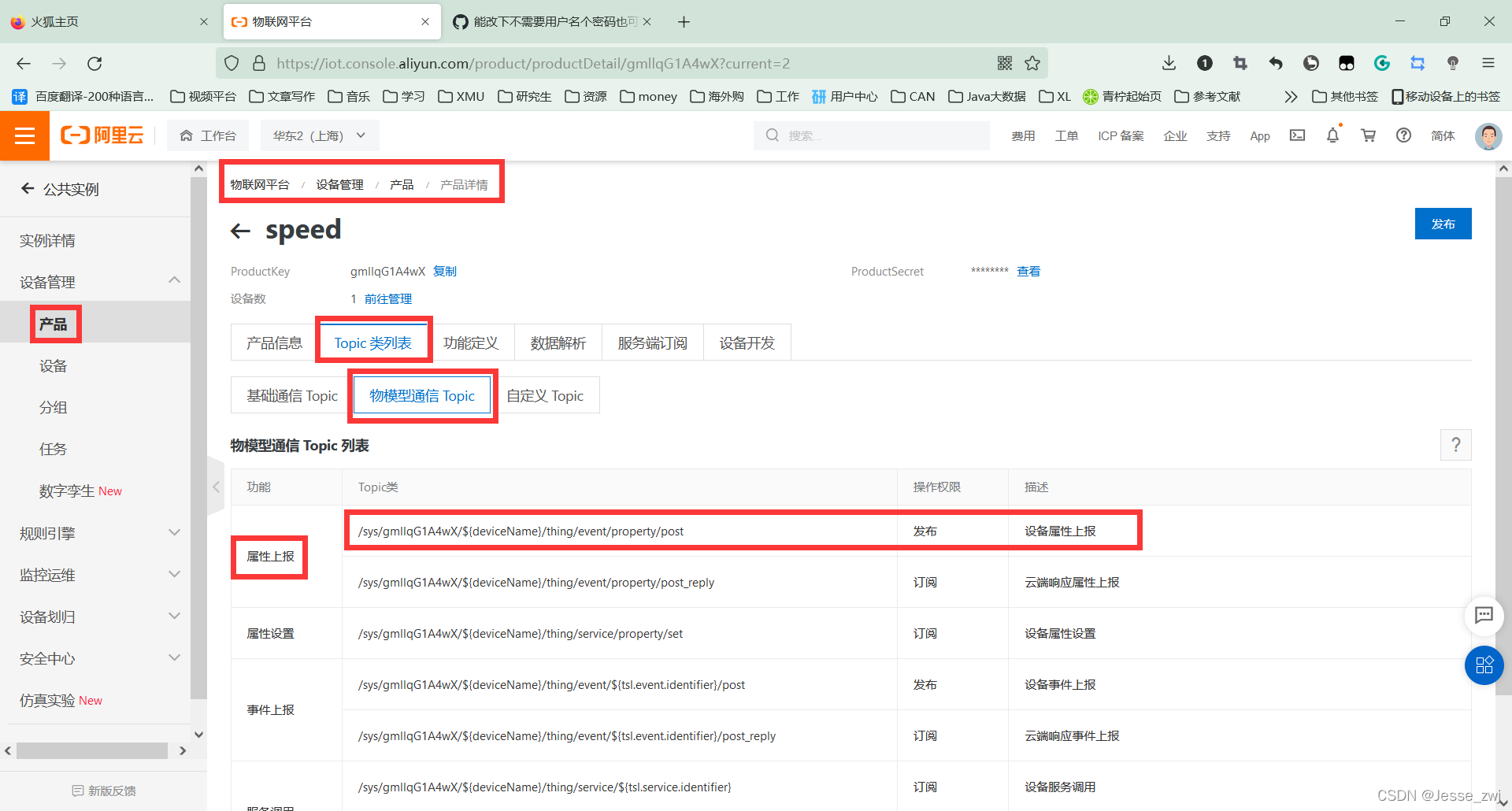Click 查看 link for ProductSecret
The height and width of the screenshot is (811, 1512).
[1028, 272]
